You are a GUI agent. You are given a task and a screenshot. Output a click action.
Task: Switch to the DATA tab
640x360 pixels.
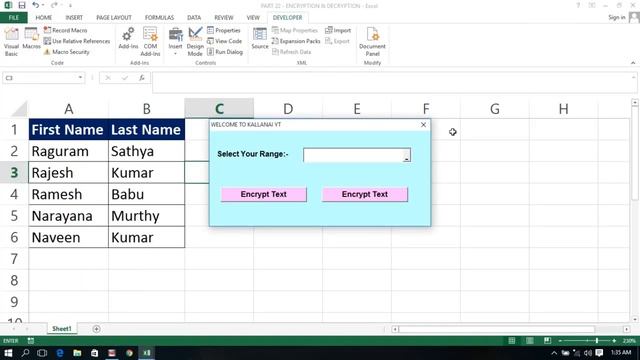tap(194, 18)
